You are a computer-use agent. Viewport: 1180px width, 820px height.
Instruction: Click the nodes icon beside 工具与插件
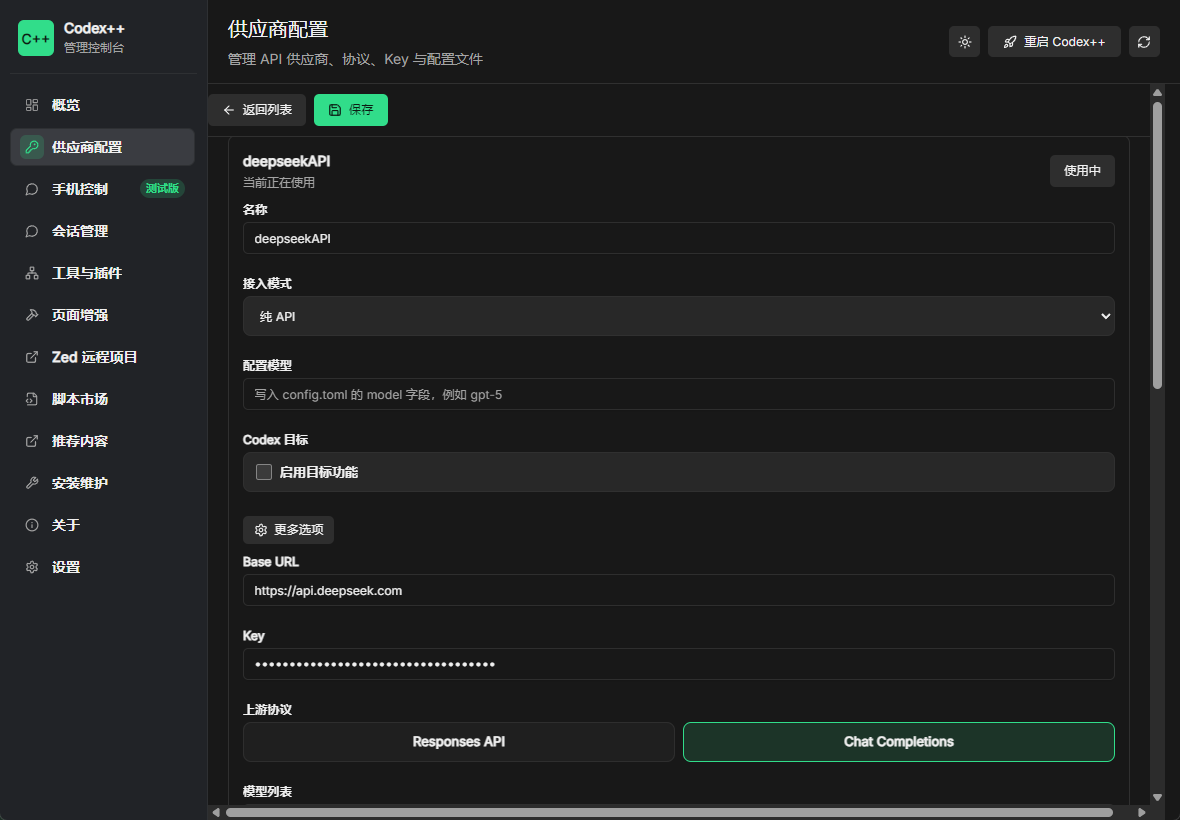pyautogui.click(x=32, y=273)
